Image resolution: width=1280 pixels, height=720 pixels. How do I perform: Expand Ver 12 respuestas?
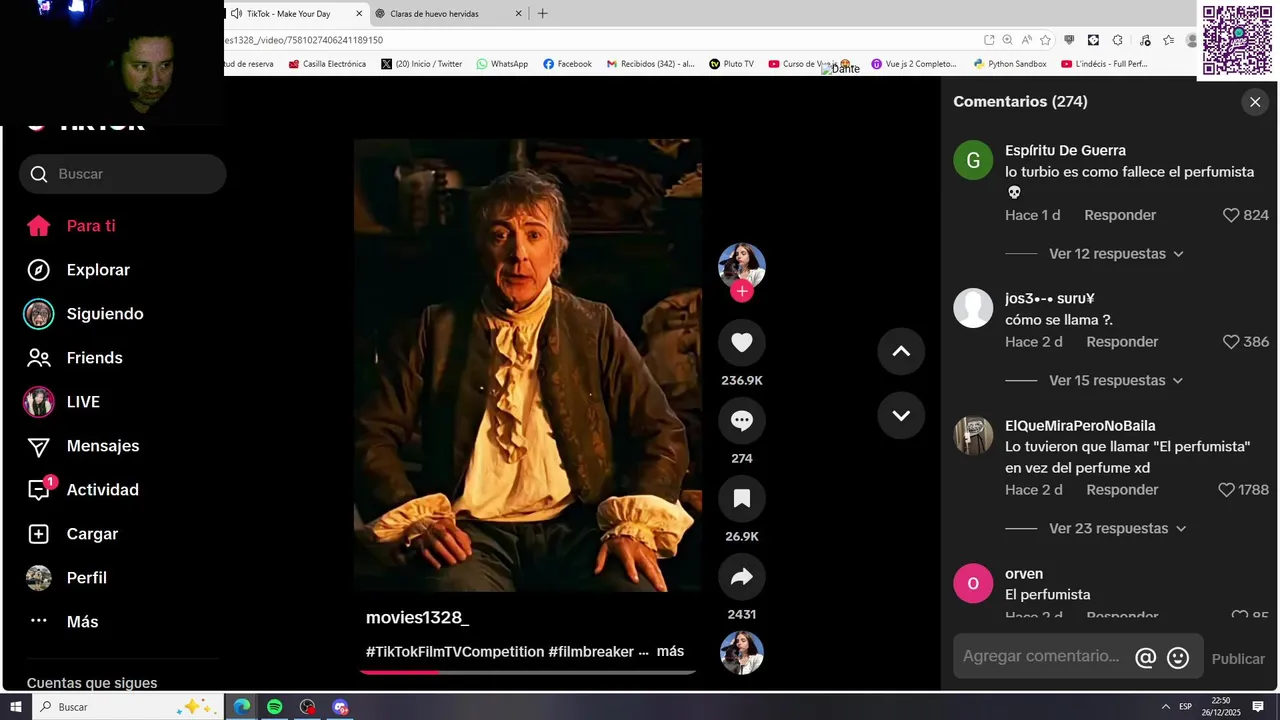(x=1116, y=254)
